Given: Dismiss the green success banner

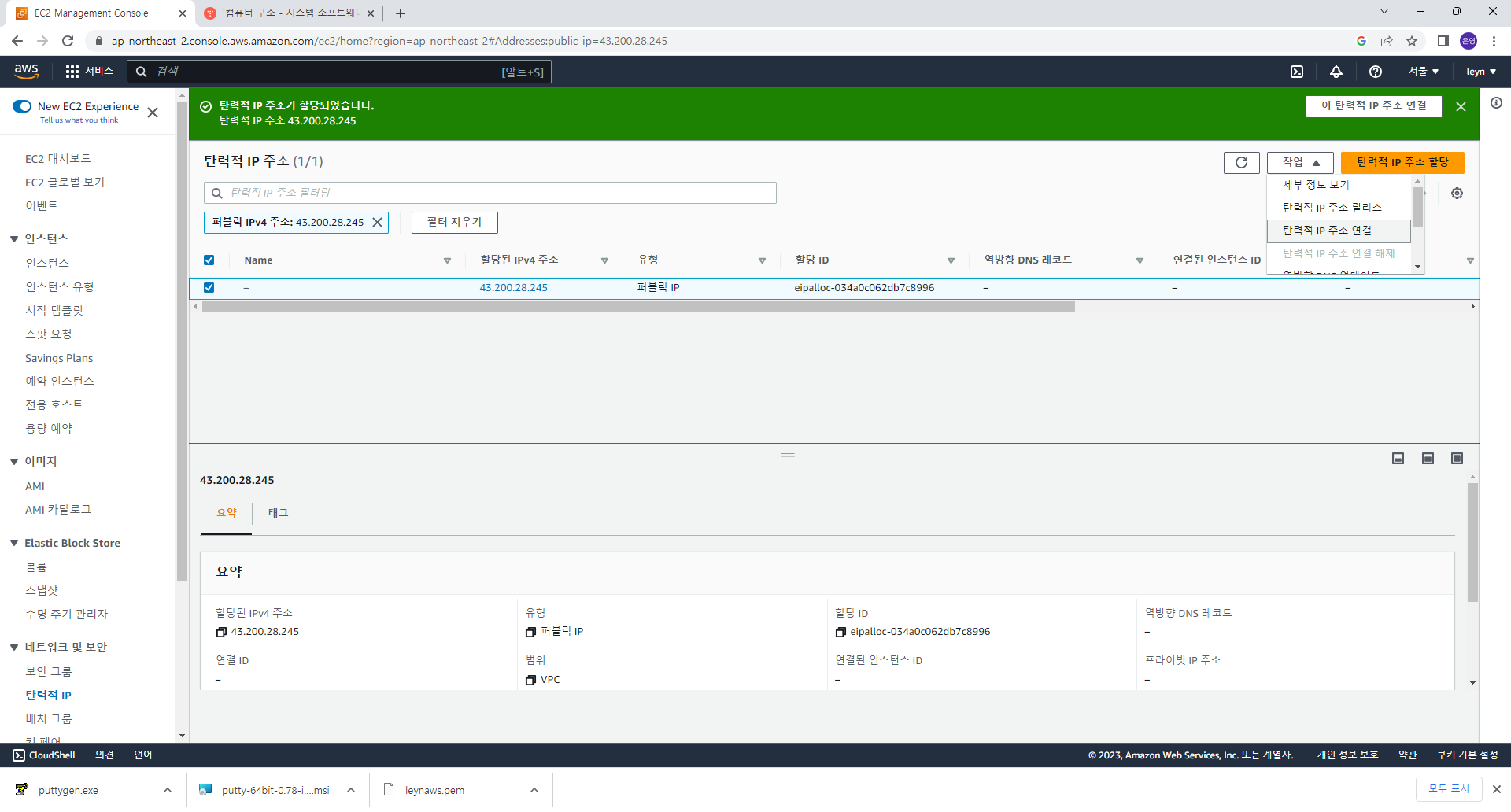Looking at the screenshot, I should click(1461, 106).
